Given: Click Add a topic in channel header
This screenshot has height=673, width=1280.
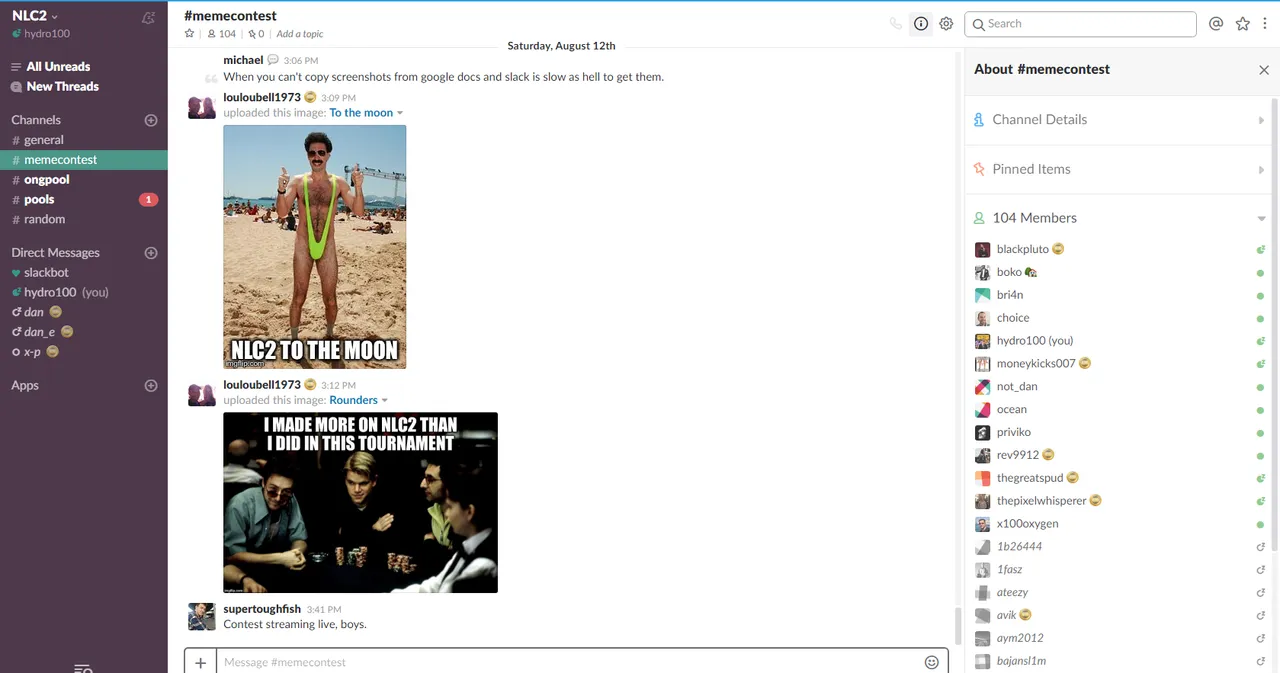Looking at the screenshot, I should pyautogui.click(x=300, y=34).
